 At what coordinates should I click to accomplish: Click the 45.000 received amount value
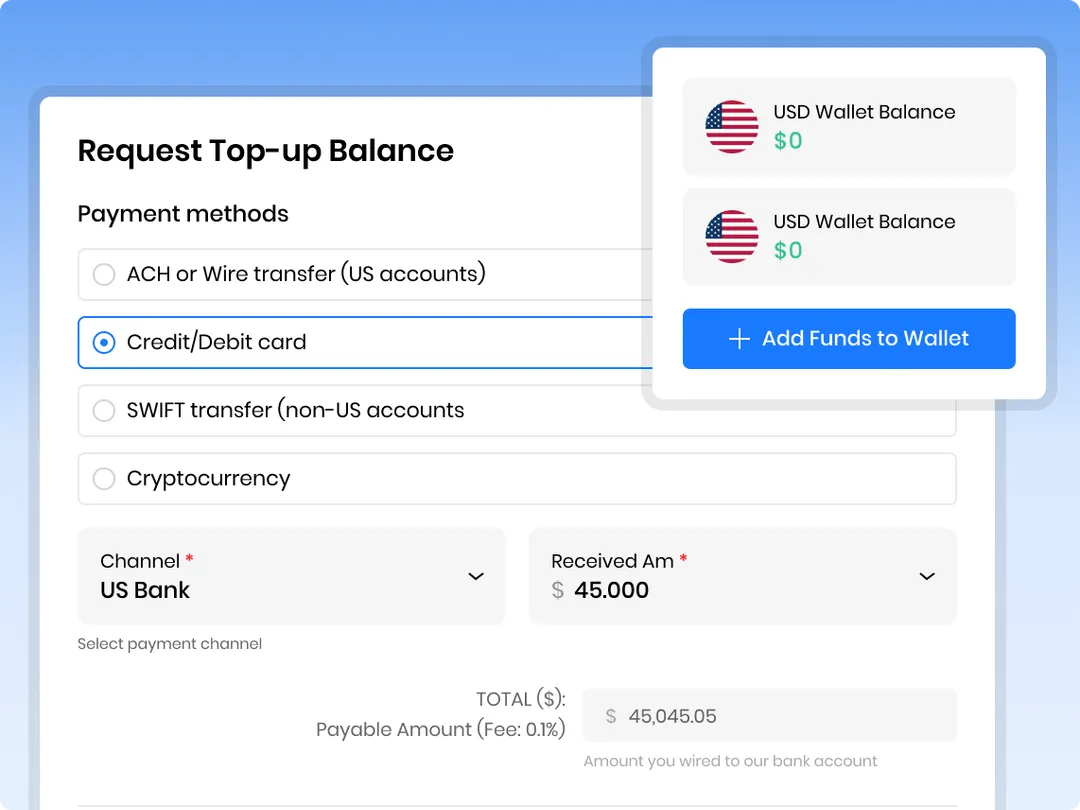point(611,590)
